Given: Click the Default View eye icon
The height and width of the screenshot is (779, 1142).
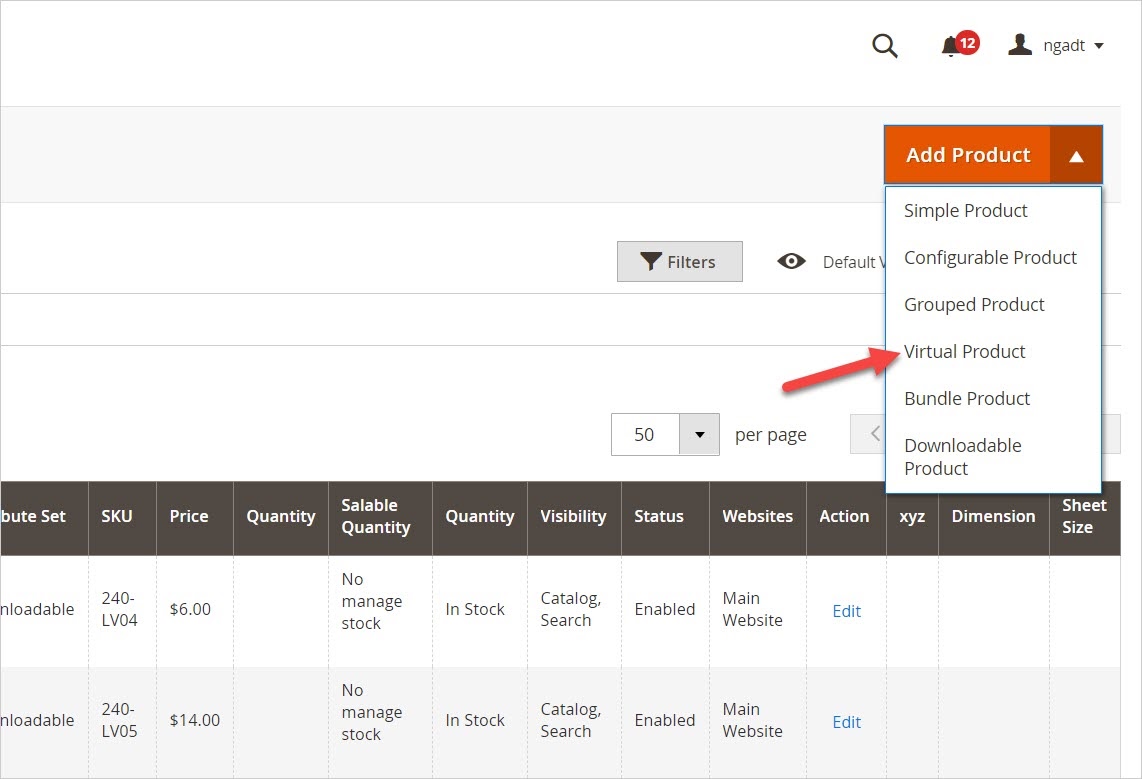Looking at the screenshot, I should pos(792,261).
